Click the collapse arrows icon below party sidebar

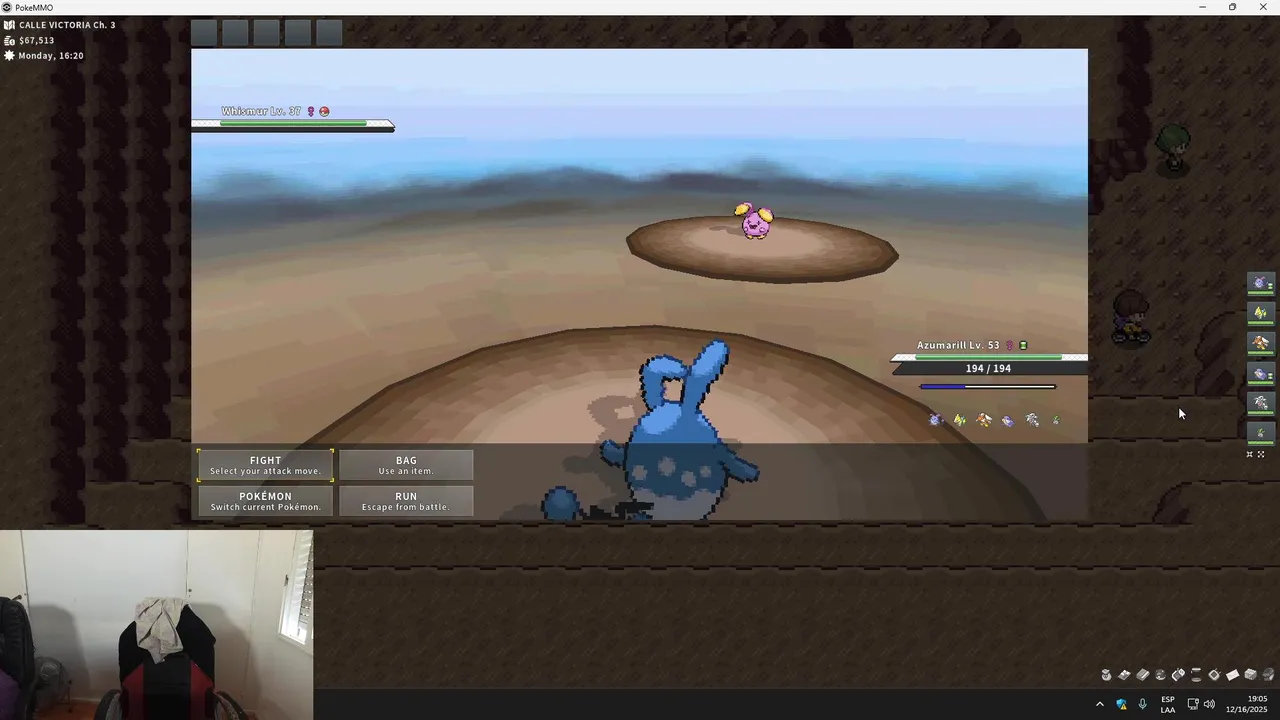pyautogui.click(x=1249, y=454)
